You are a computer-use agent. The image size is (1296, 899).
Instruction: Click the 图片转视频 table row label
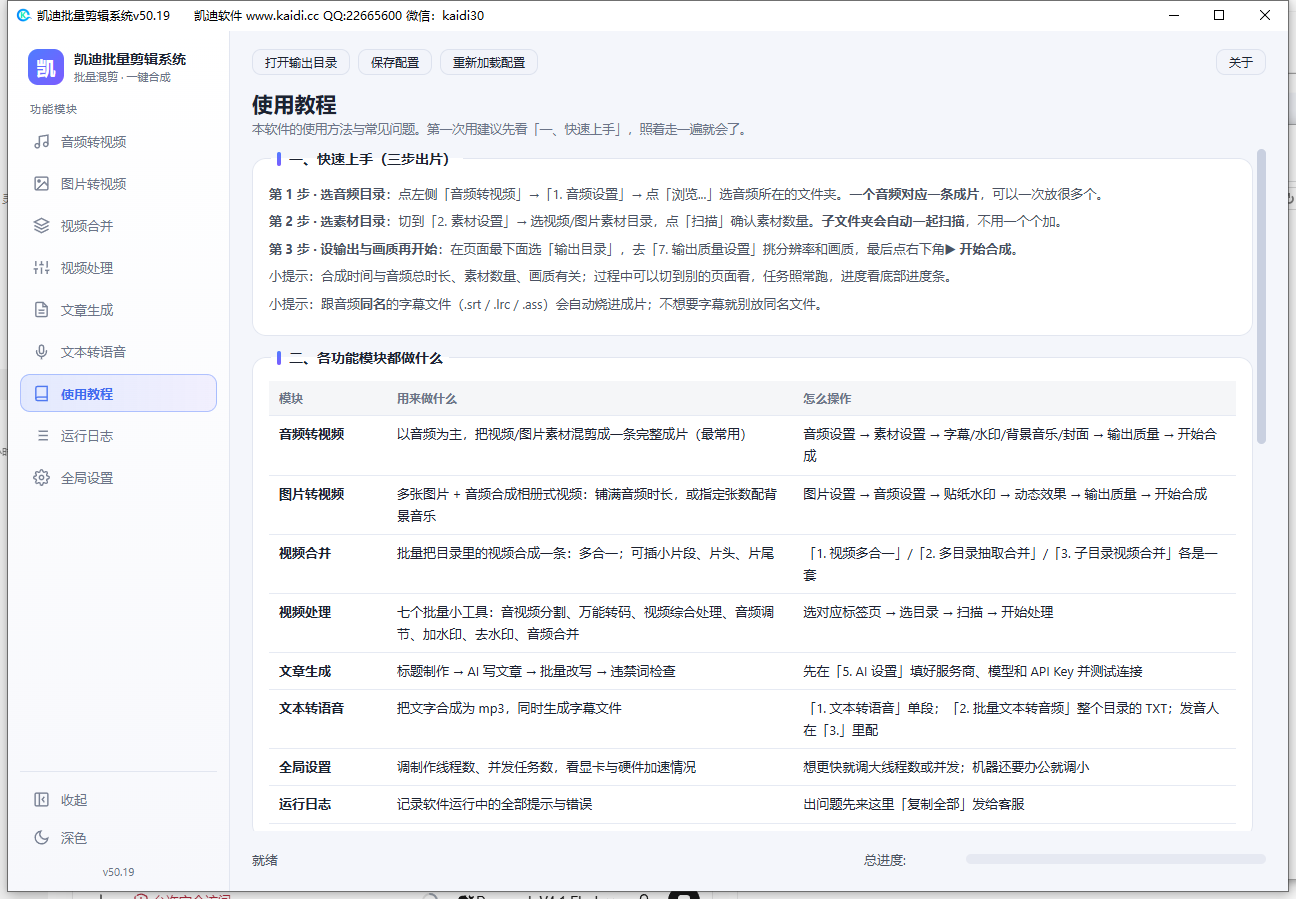click(311, 494)
